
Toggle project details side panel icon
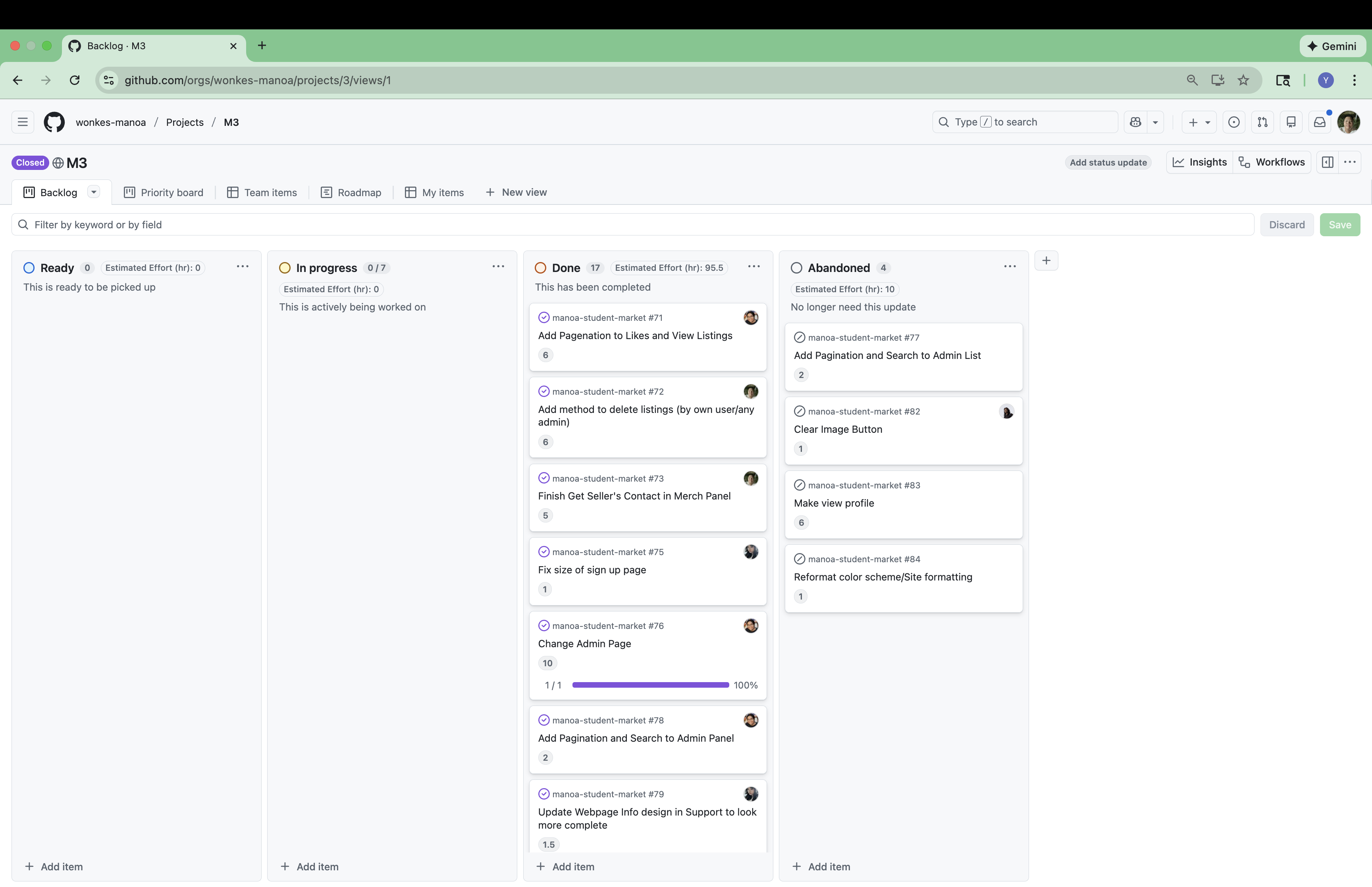pos(1328,162)
